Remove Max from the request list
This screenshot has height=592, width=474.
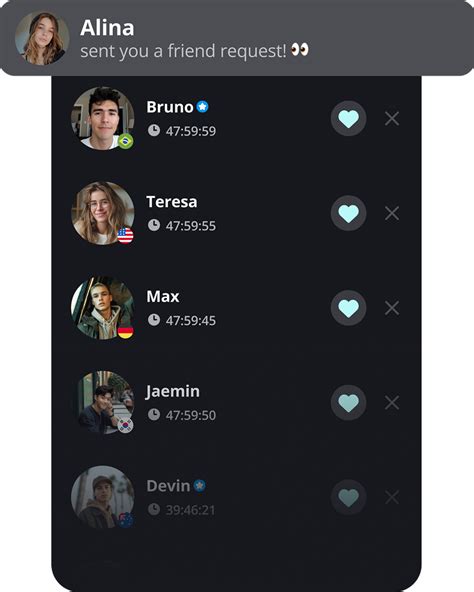[392, 308]
